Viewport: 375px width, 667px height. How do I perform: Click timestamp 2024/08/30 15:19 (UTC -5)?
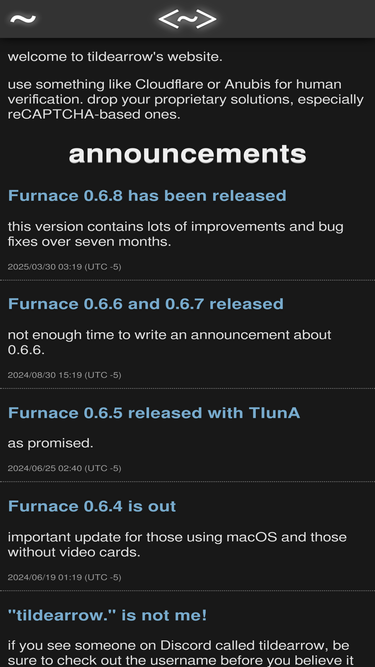point(65,375)
